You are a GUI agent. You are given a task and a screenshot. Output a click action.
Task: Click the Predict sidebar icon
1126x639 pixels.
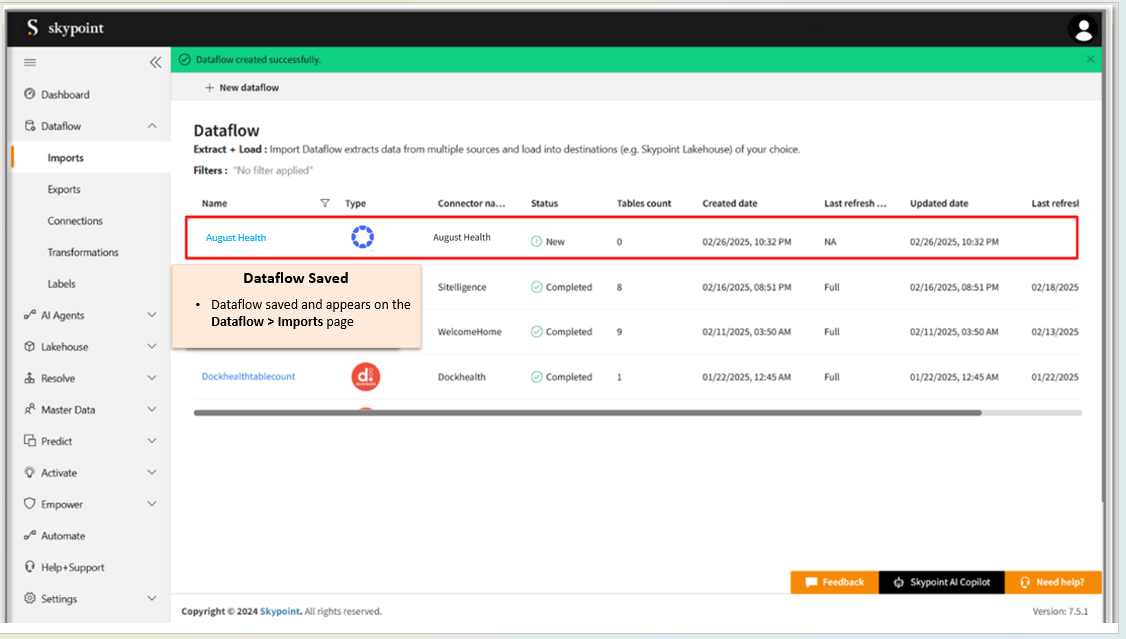[29, 441]
